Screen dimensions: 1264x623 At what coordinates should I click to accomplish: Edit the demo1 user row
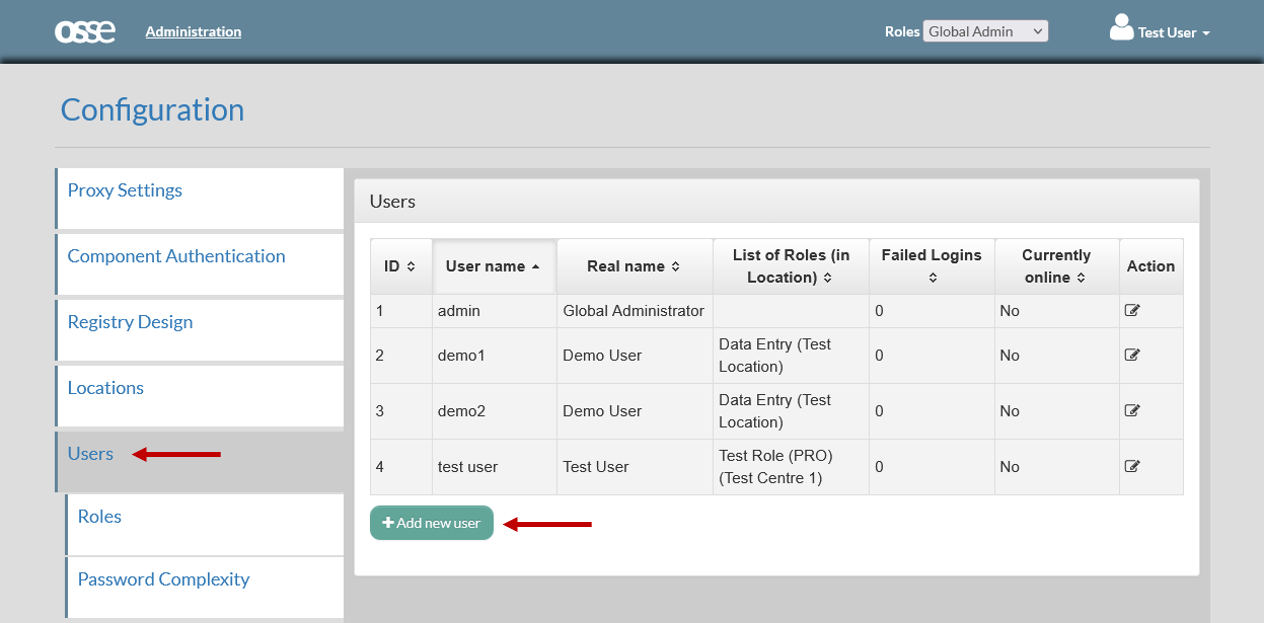click(x=1132, y=355)
